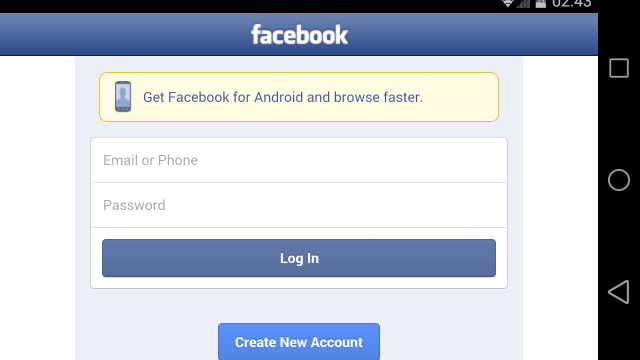Tap the battery status icon
This screenshot has height=360, width=640.
[x=540, y=4]
